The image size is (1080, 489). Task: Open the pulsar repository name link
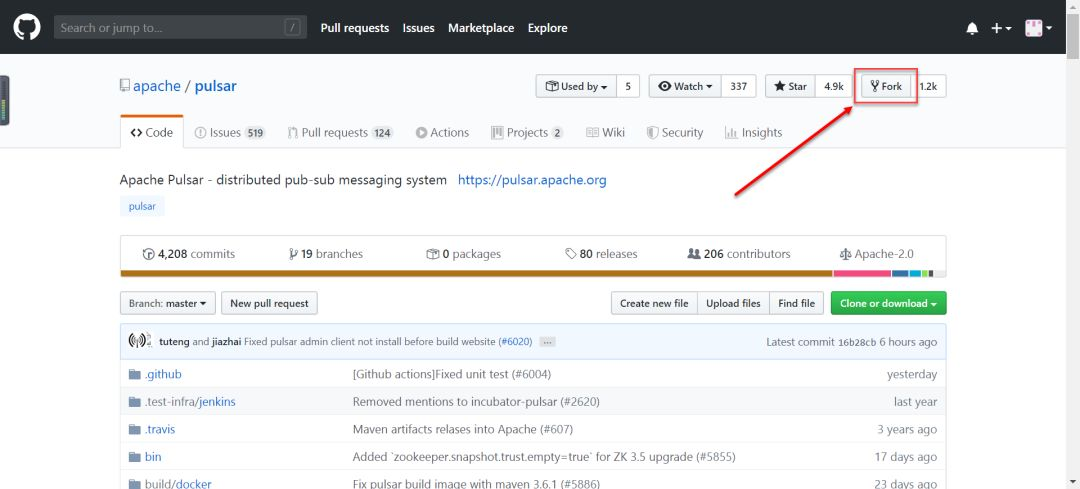[216, 86]
